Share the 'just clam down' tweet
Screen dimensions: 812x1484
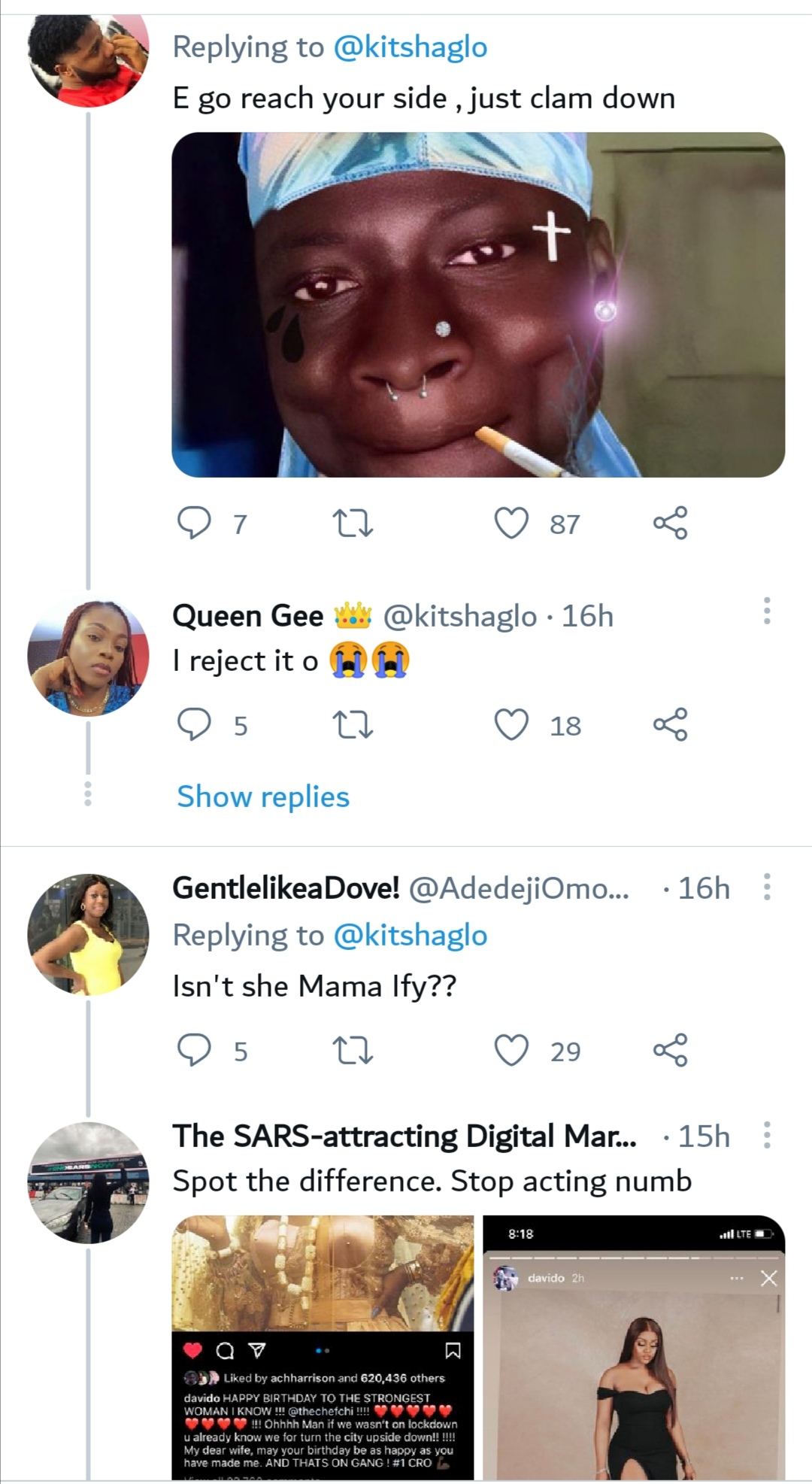670,523
